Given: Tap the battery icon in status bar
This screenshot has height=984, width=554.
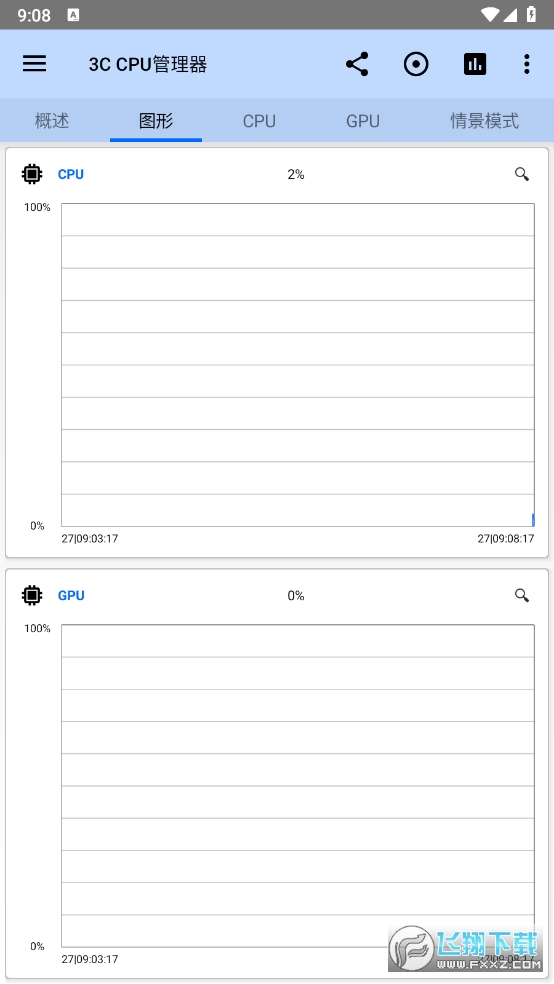Looking at the screenshot, I should click(531, 14).
